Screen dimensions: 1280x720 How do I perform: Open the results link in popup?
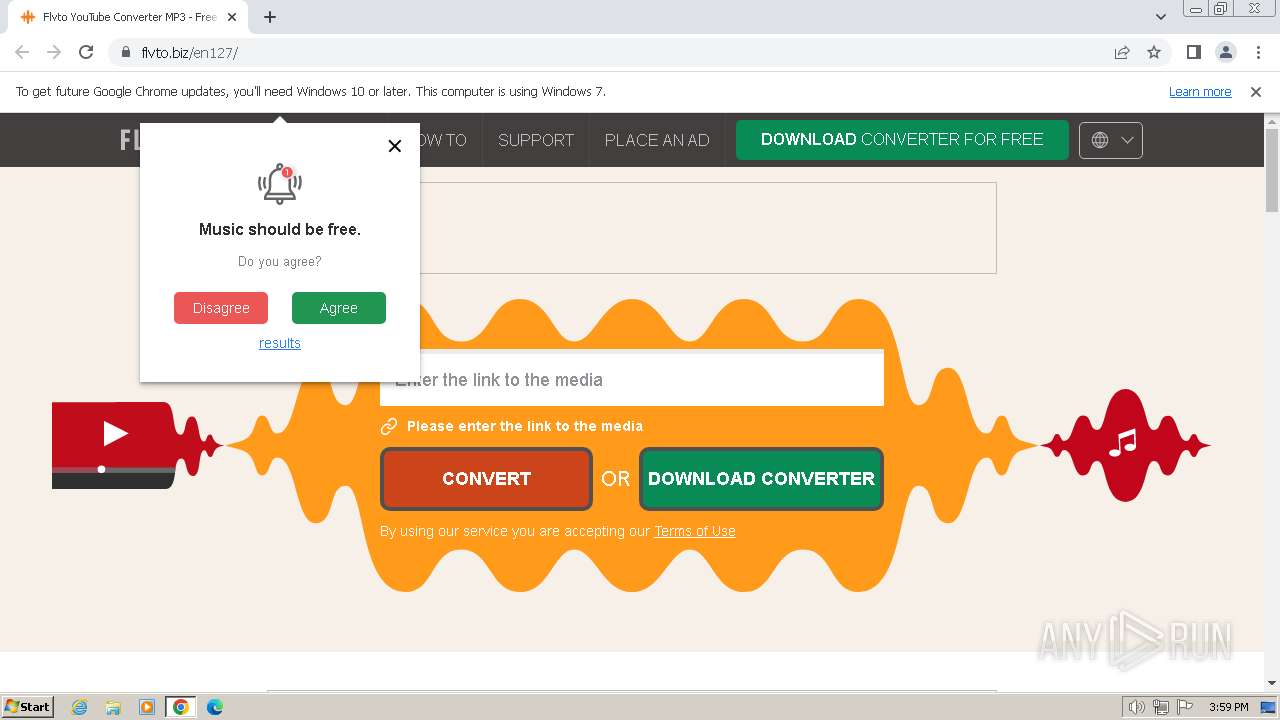[280, 343]
